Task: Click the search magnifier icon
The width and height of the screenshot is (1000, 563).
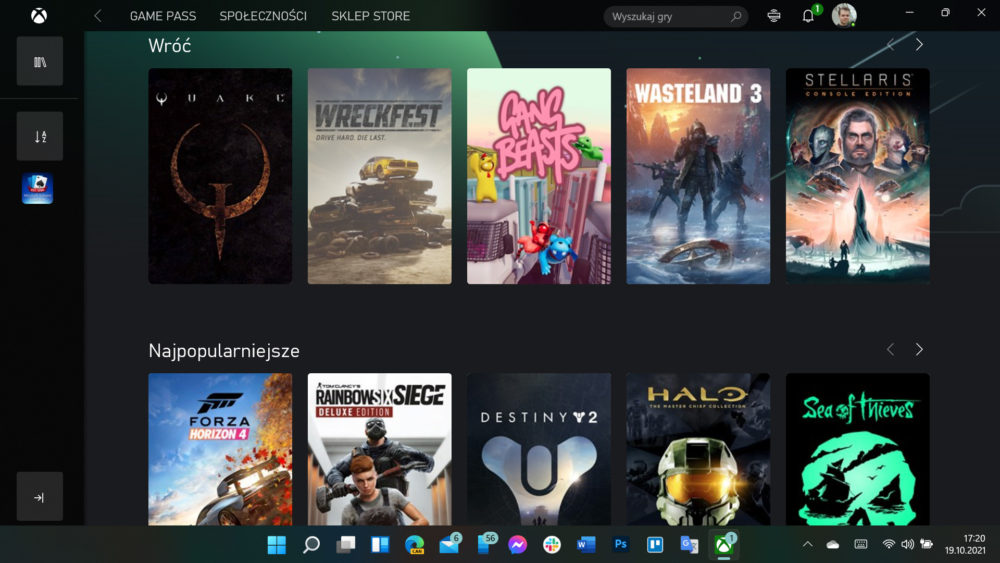Action: pos(736,17)
